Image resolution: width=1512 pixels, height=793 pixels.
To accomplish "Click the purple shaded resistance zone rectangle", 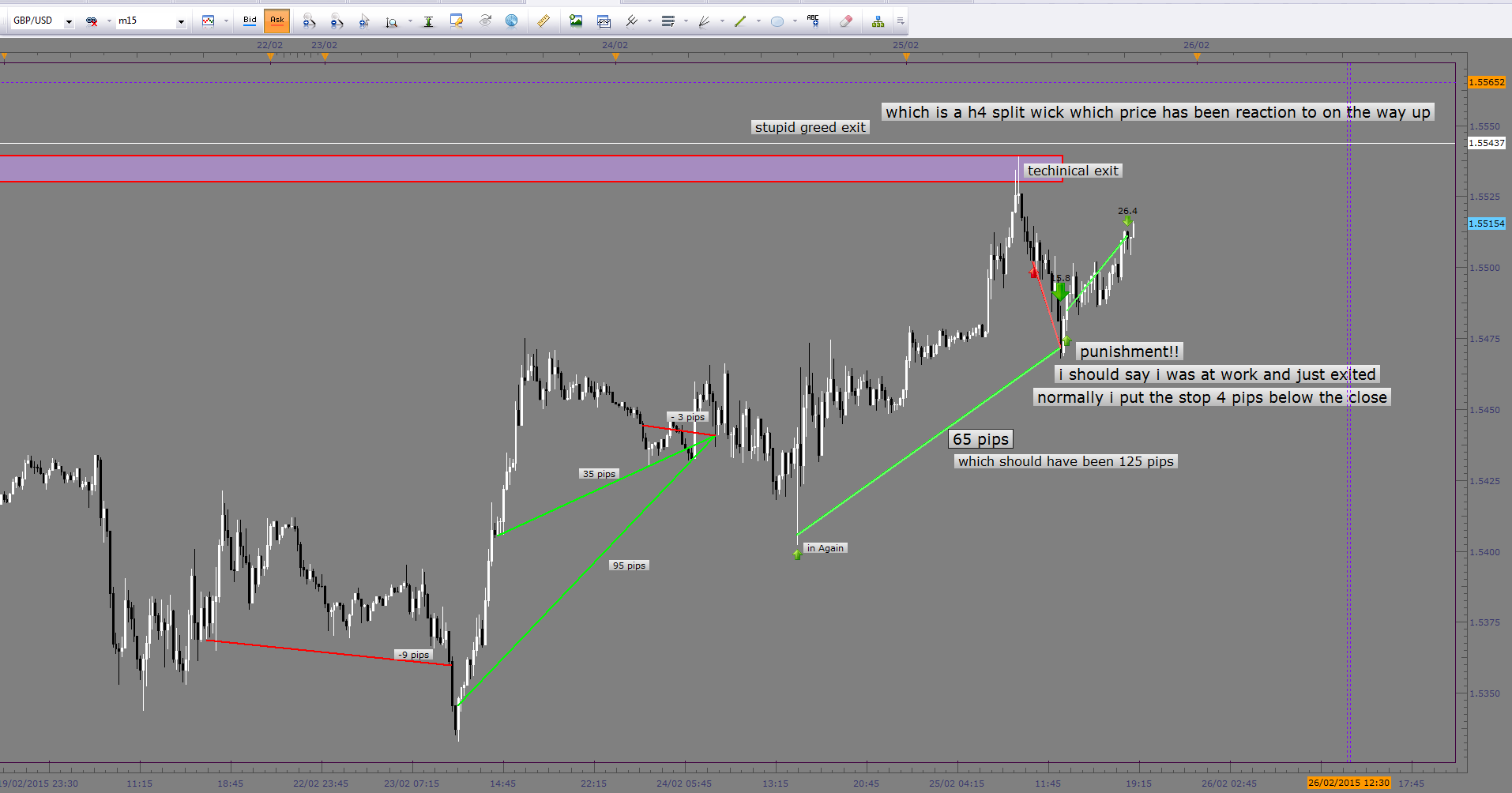I will [x=531, y=169].
